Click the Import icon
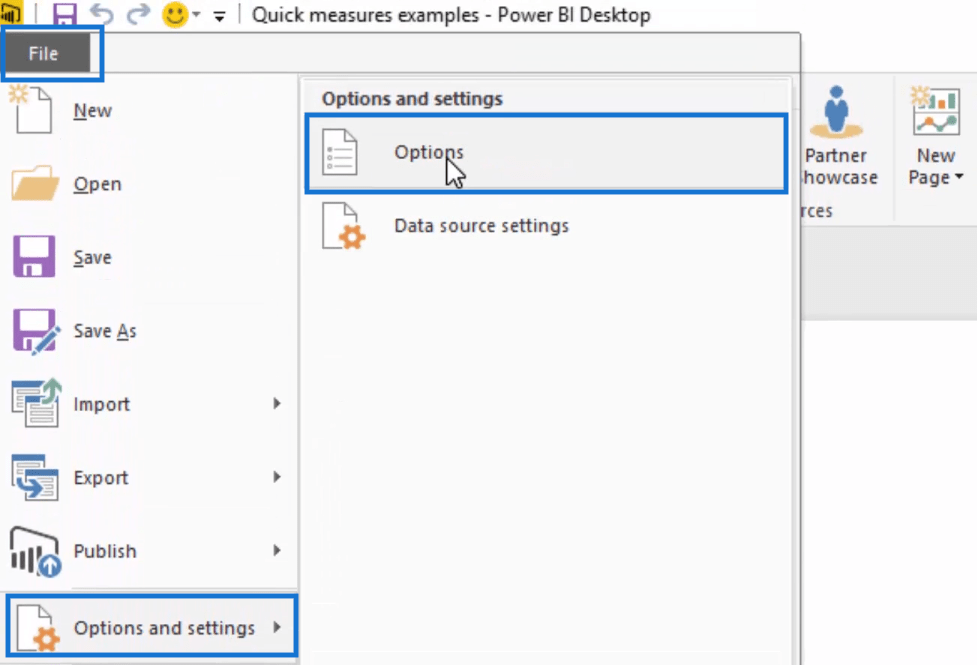The width and height of the screenshot is (977, 665). point(36,403)
